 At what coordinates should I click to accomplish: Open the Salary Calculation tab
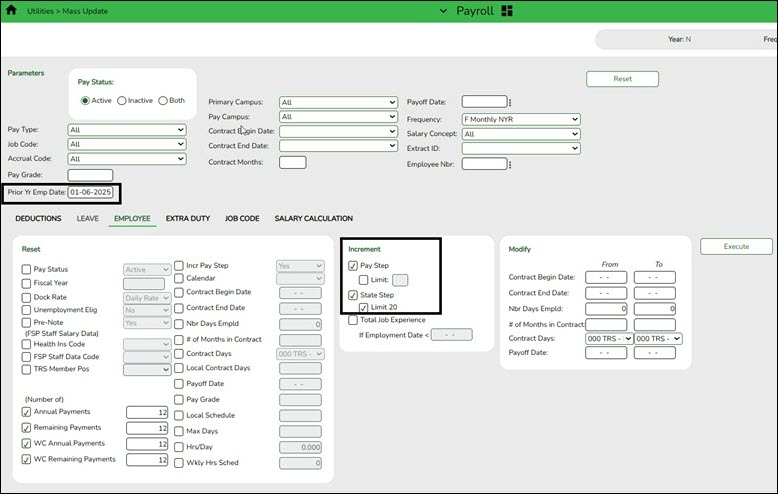click(x=314, y=218)
